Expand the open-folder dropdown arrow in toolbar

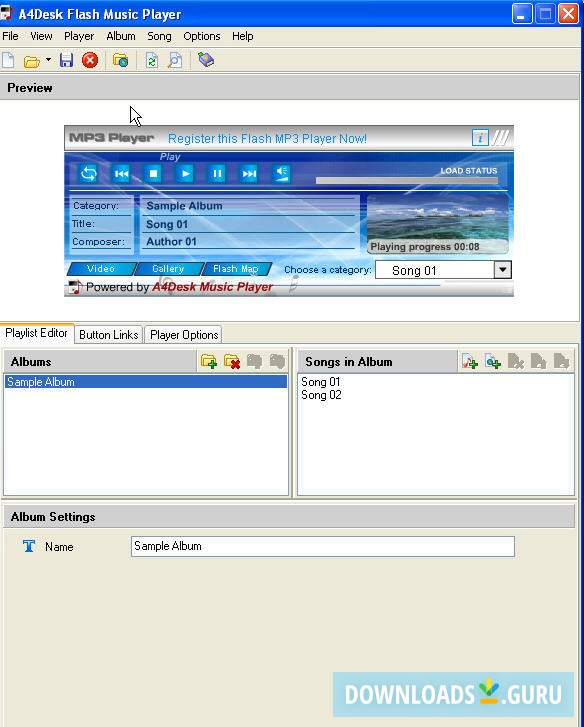(48, 60)
